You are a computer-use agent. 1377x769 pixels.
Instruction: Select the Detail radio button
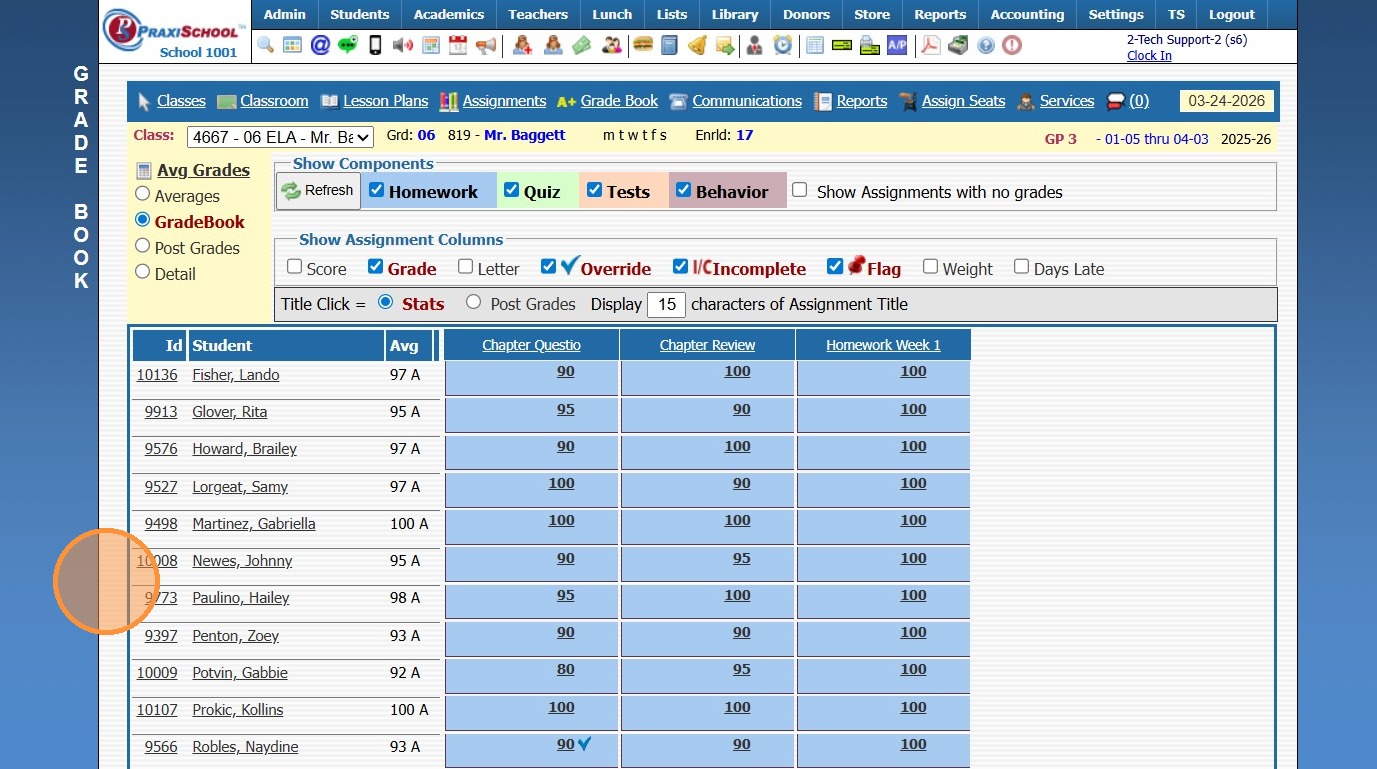142,272
